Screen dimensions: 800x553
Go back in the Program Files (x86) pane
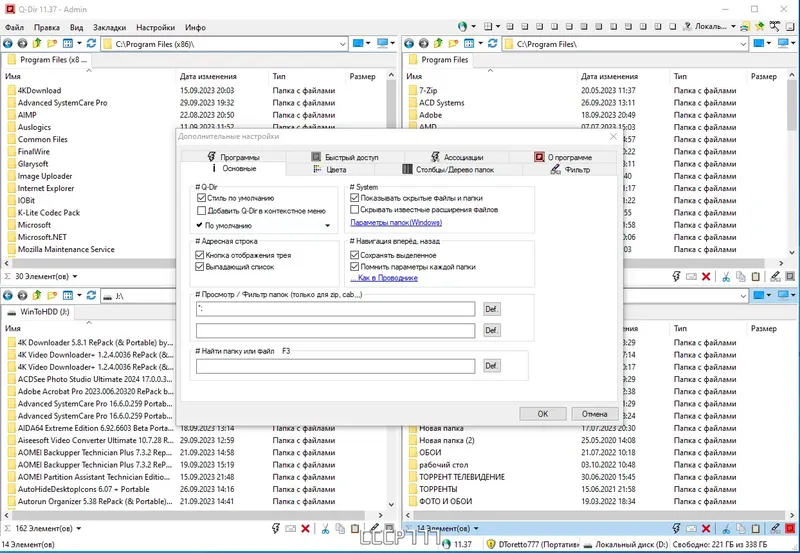pos(8,43)
